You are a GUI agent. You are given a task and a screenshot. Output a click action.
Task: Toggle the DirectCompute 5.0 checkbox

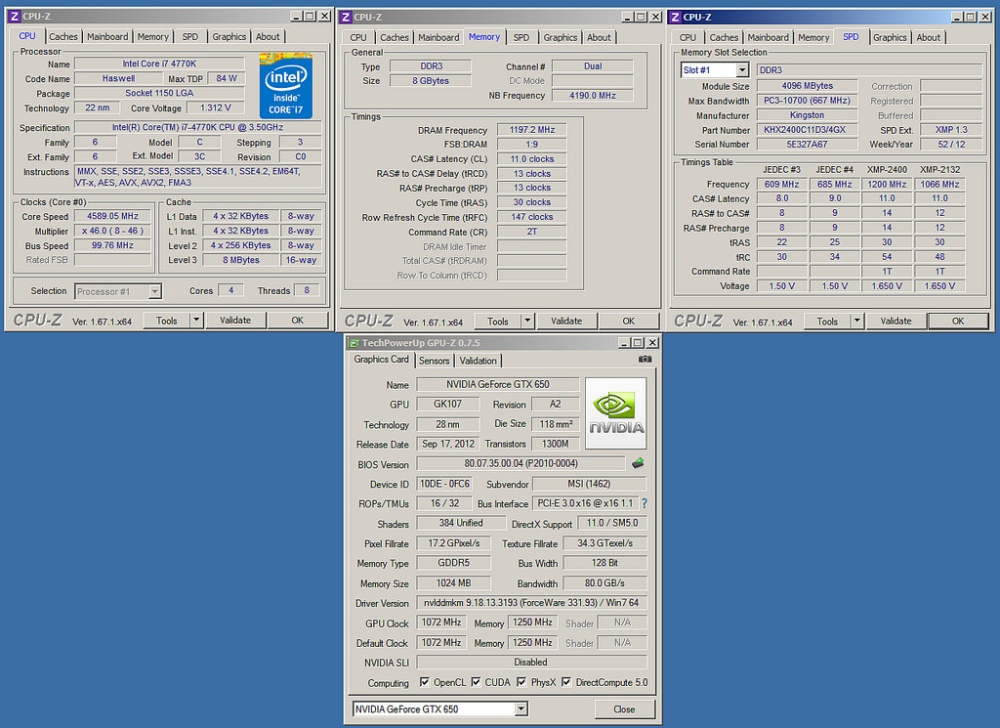click(x=566, y=682)
